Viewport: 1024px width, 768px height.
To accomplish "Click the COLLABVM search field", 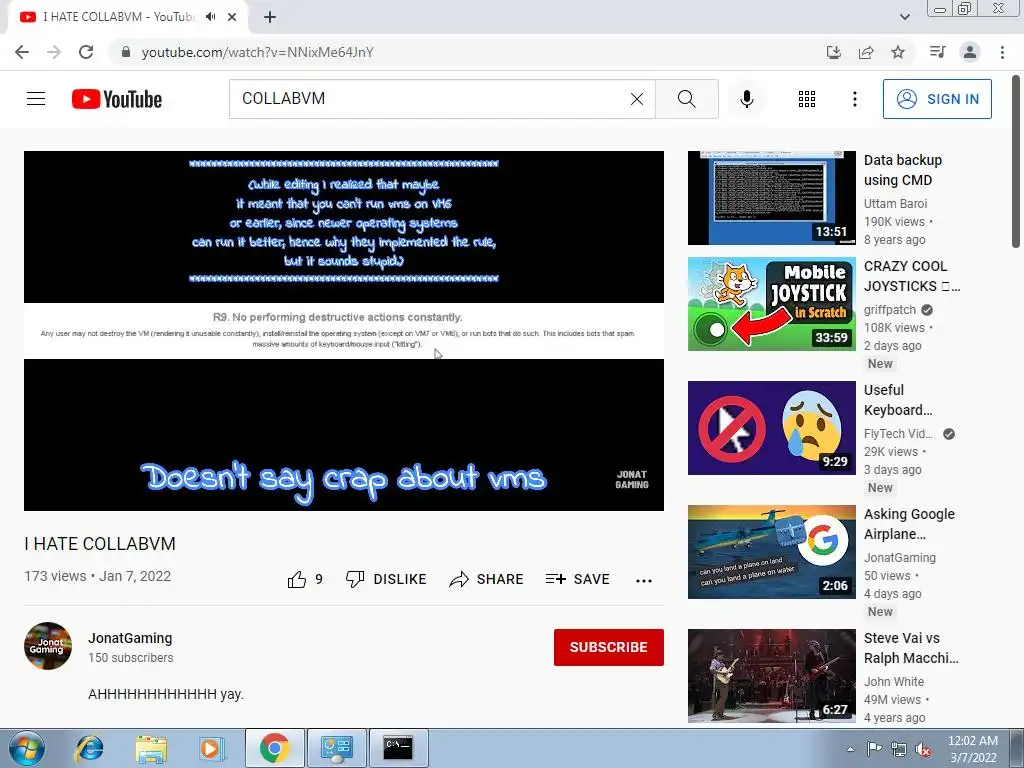I will click(x=431, y=99).
